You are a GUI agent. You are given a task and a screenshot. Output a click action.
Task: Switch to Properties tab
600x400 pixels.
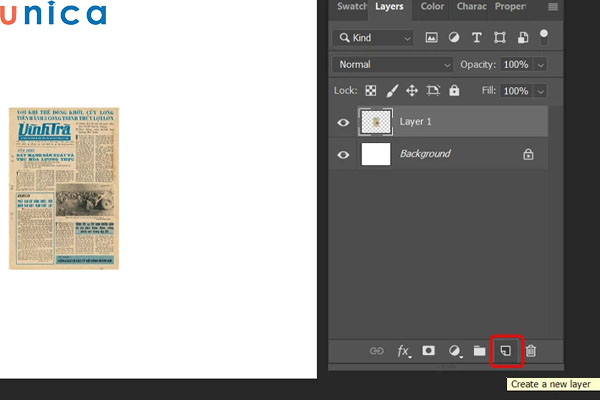[x=510, y=7]
